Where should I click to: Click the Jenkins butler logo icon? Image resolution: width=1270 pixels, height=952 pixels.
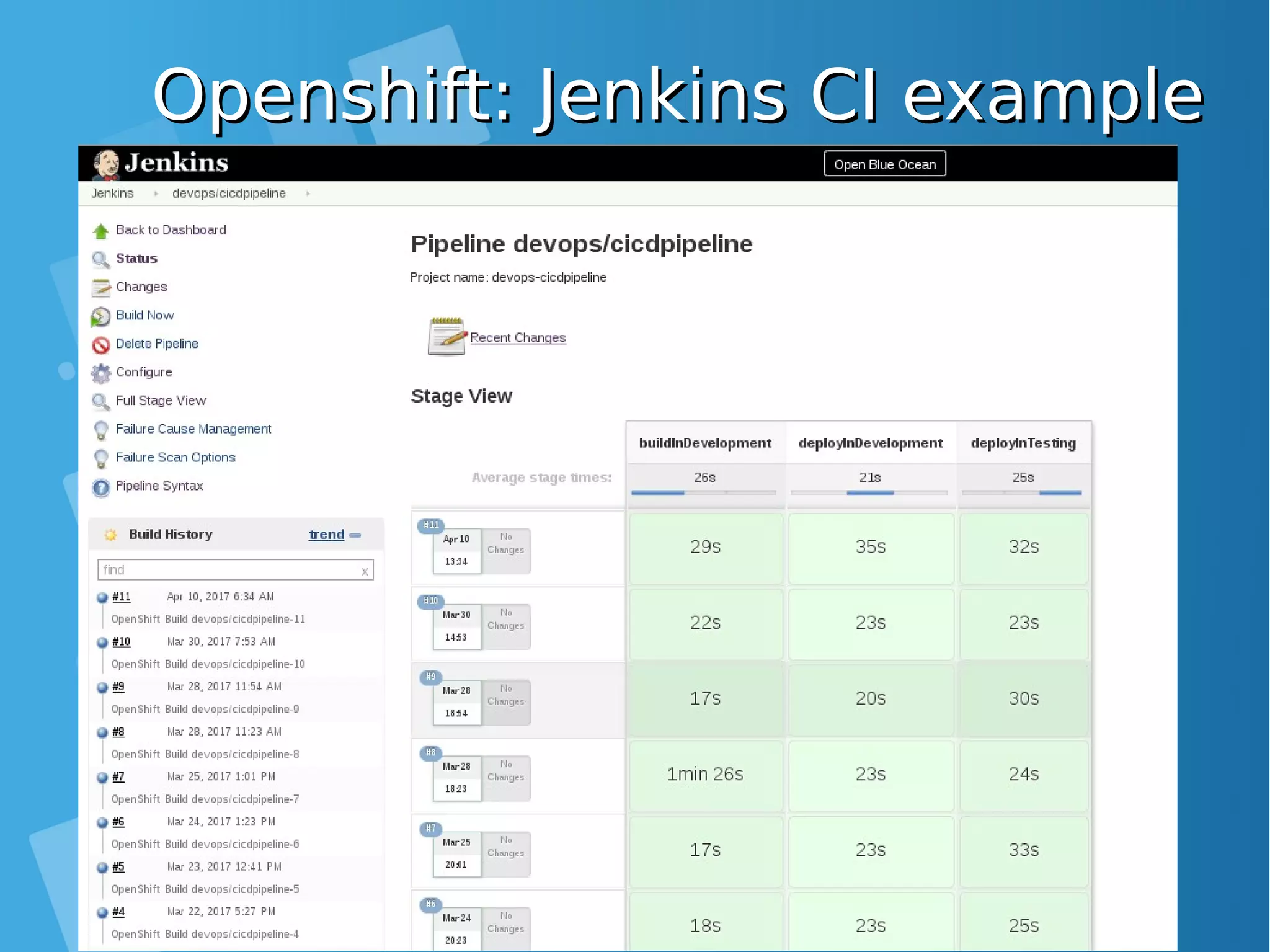coord(105,164)
